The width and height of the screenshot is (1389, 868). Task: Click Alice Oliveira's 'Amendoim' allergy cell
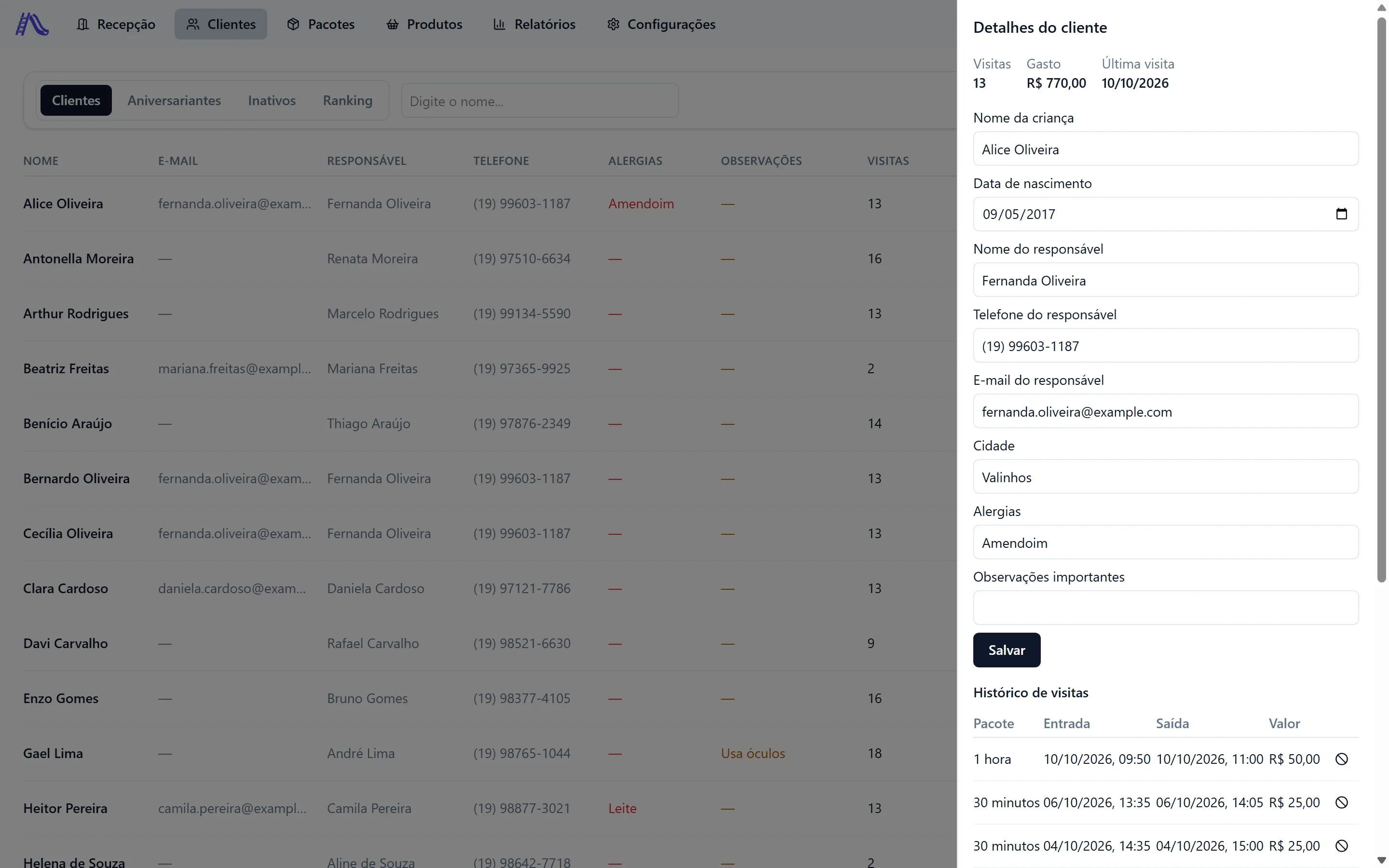click(x=641, y=204)
